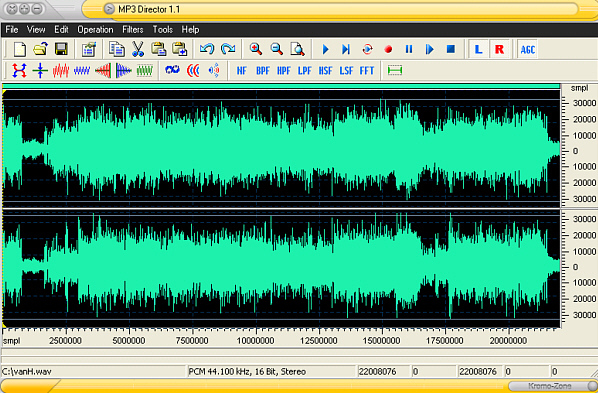This screenshot has height=393, width=598.
Task: Apply the red fade-in effect icon
Action: (103, 71)
